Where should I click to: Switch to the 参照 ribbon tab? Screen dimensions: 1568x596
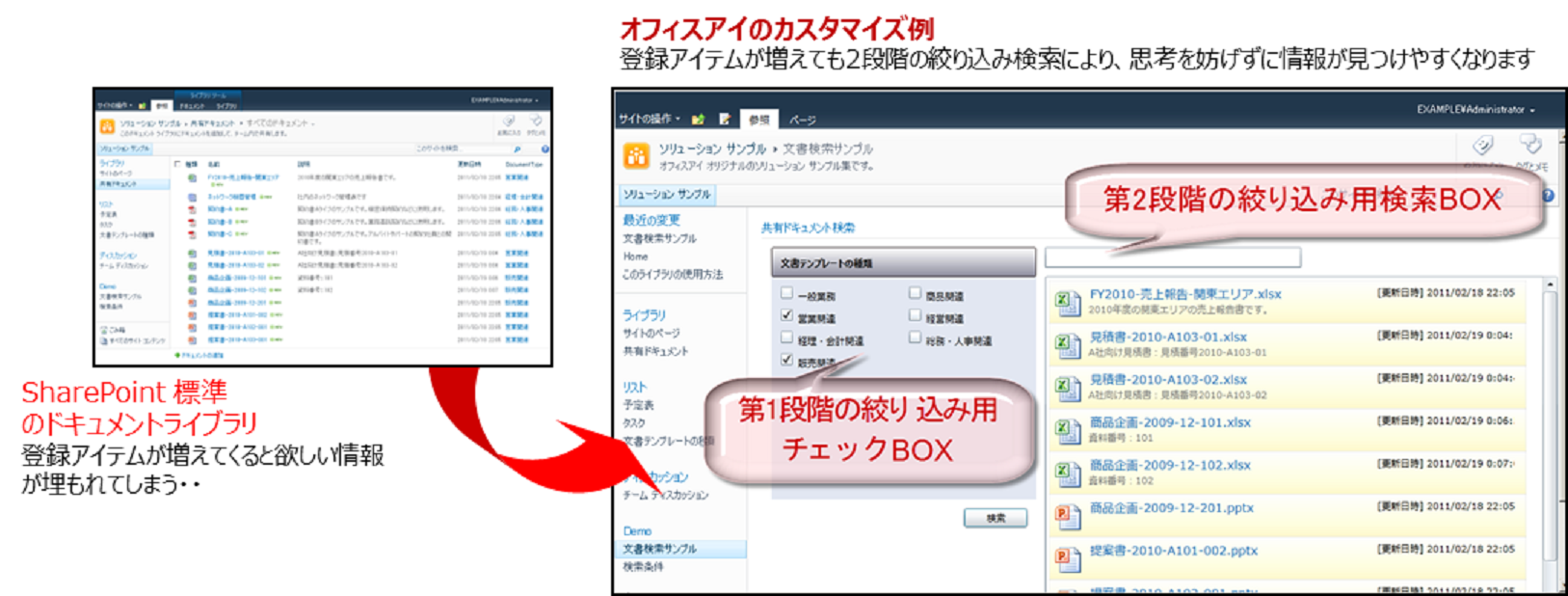click(x=759, y=120)
